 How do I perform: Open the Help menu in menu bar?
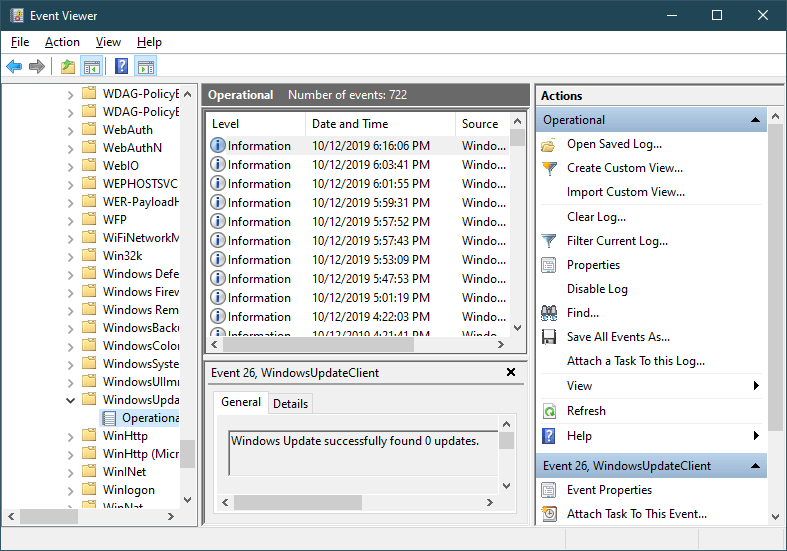(x=149, y=42)
